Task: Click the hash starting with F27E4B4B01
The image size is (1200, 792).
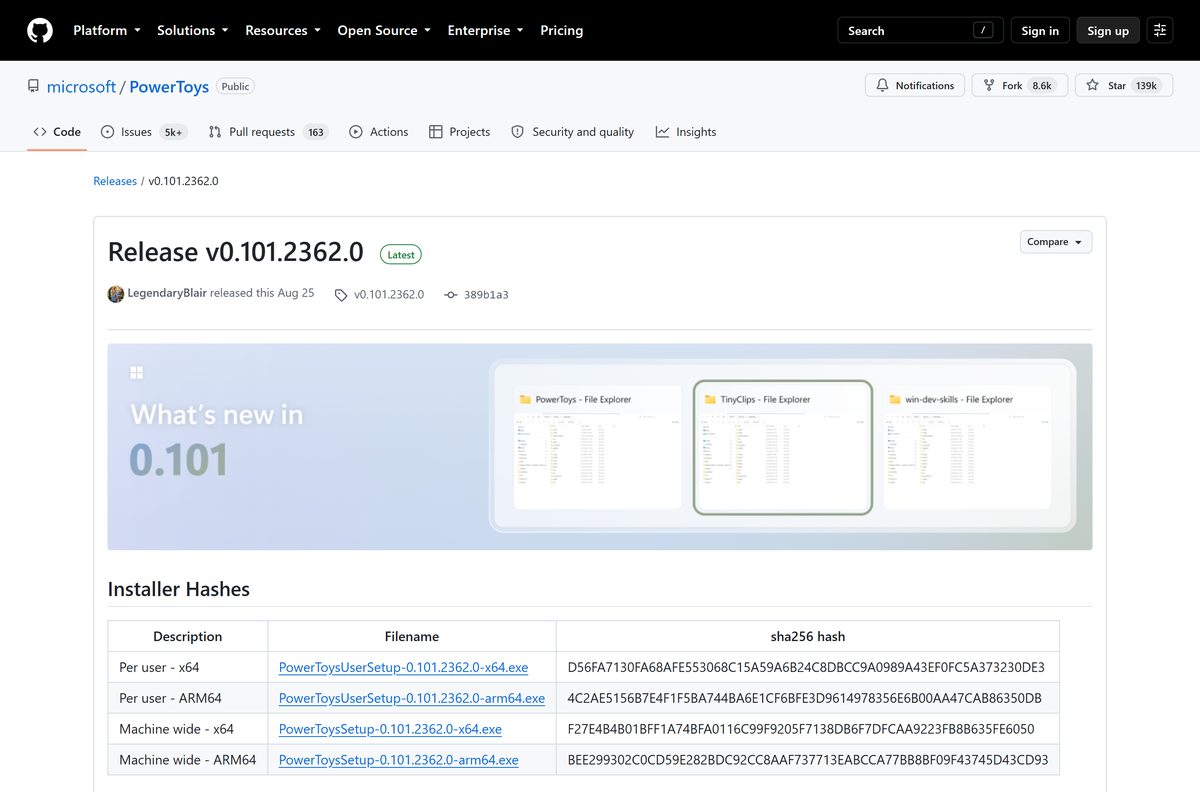Action: pos(801,729)
